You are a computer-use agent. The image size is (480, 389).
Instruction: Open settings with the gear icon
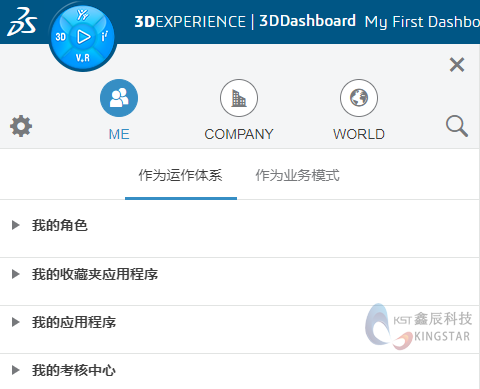[x=21, y=126]
